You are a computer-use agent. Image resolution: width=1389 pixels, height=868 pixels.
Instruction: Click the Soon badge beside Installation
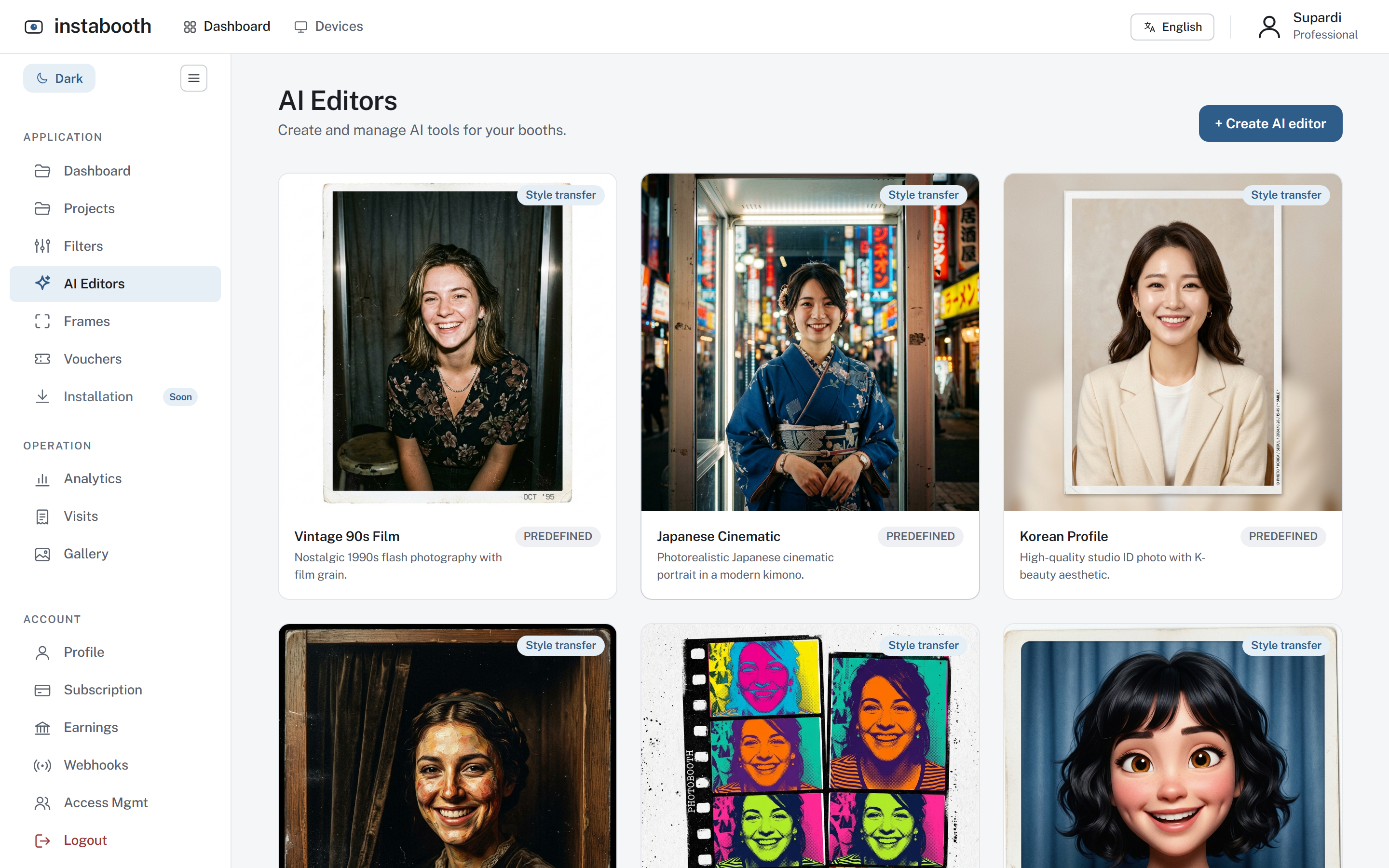(x=180, y=397)
